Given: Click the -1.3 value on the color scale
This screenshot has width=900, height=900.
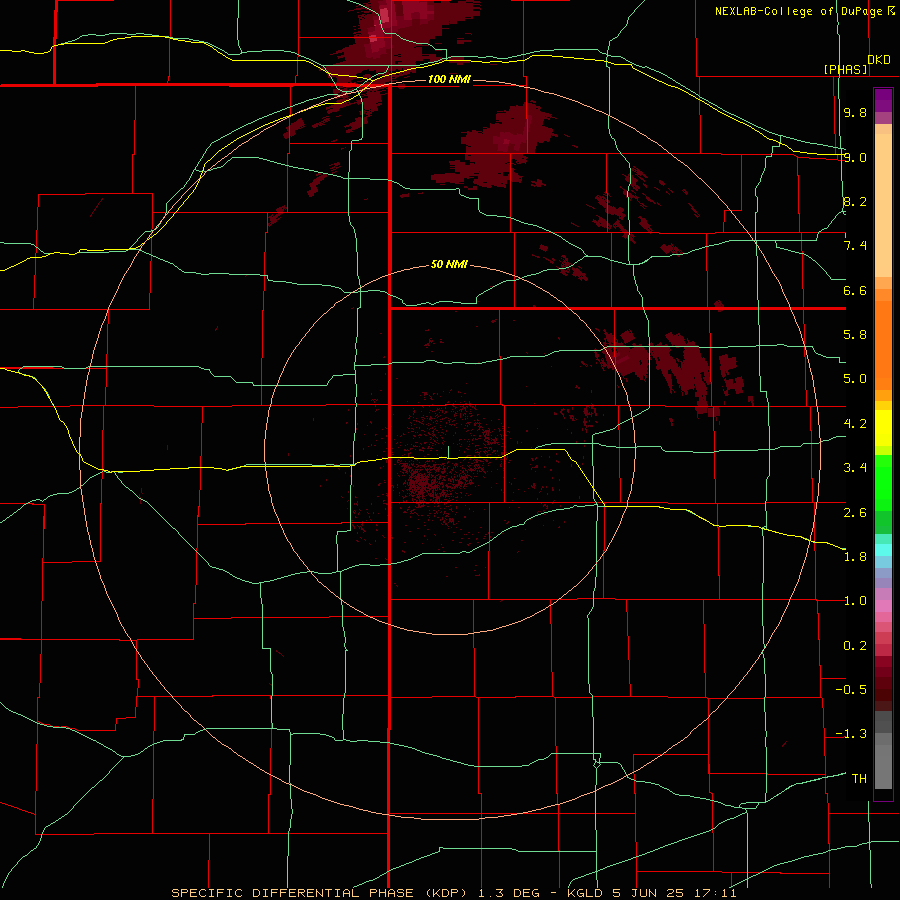Looking at the screenshot, I should click(x=851, y=734).
